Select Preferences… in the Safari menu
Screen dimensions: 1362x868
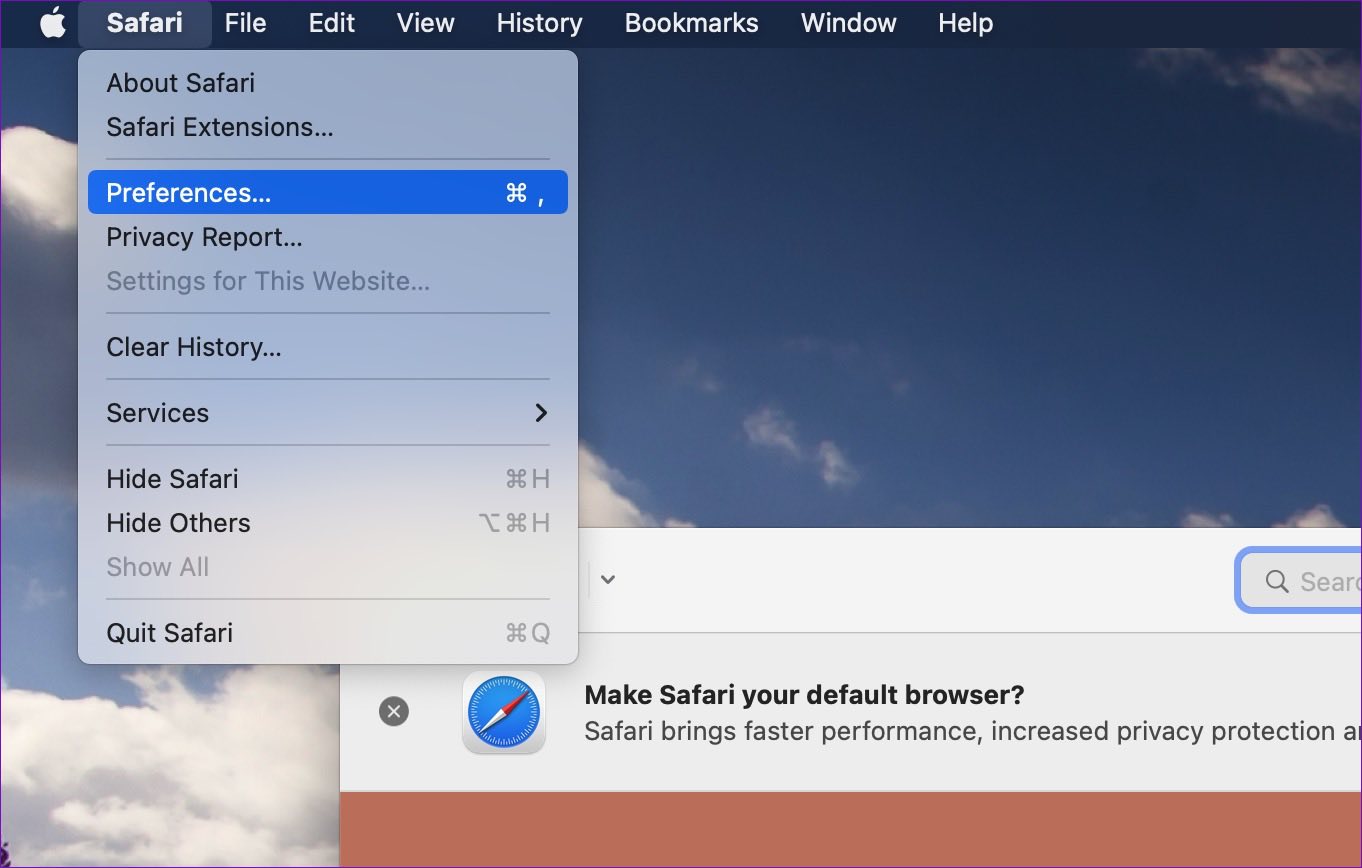click(x=328, y=193)
